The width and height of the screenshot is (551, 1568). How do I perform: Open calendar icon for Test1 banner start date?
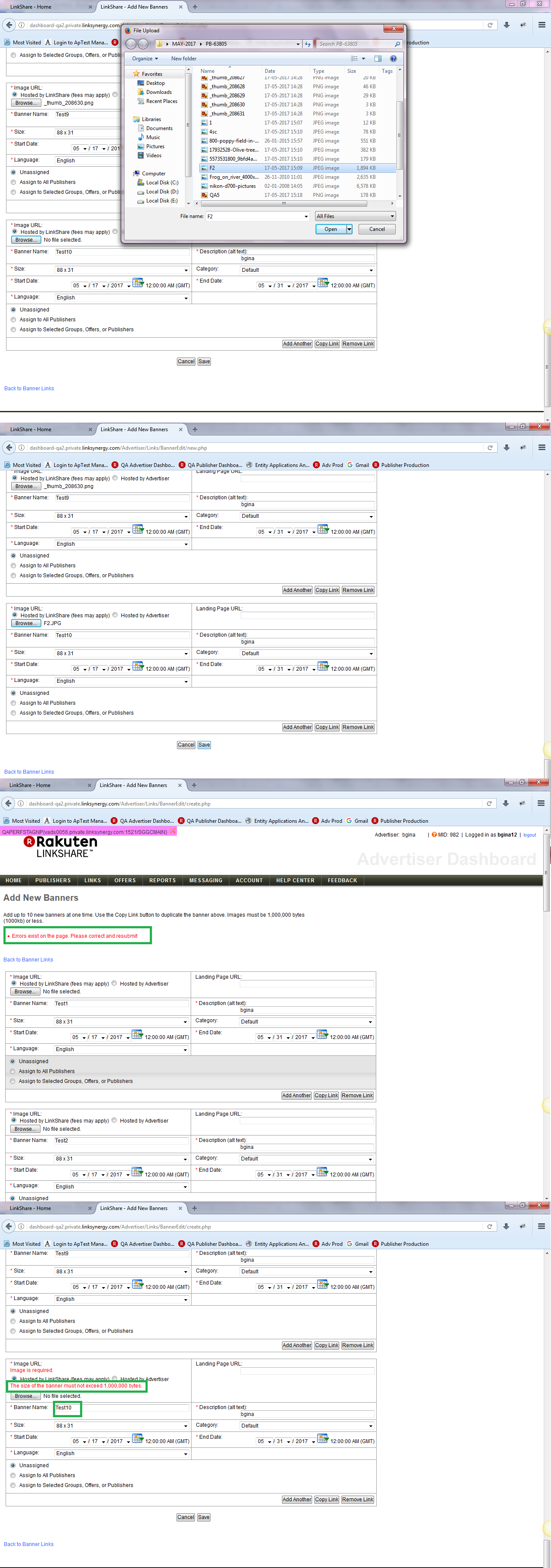(137, 1035)
